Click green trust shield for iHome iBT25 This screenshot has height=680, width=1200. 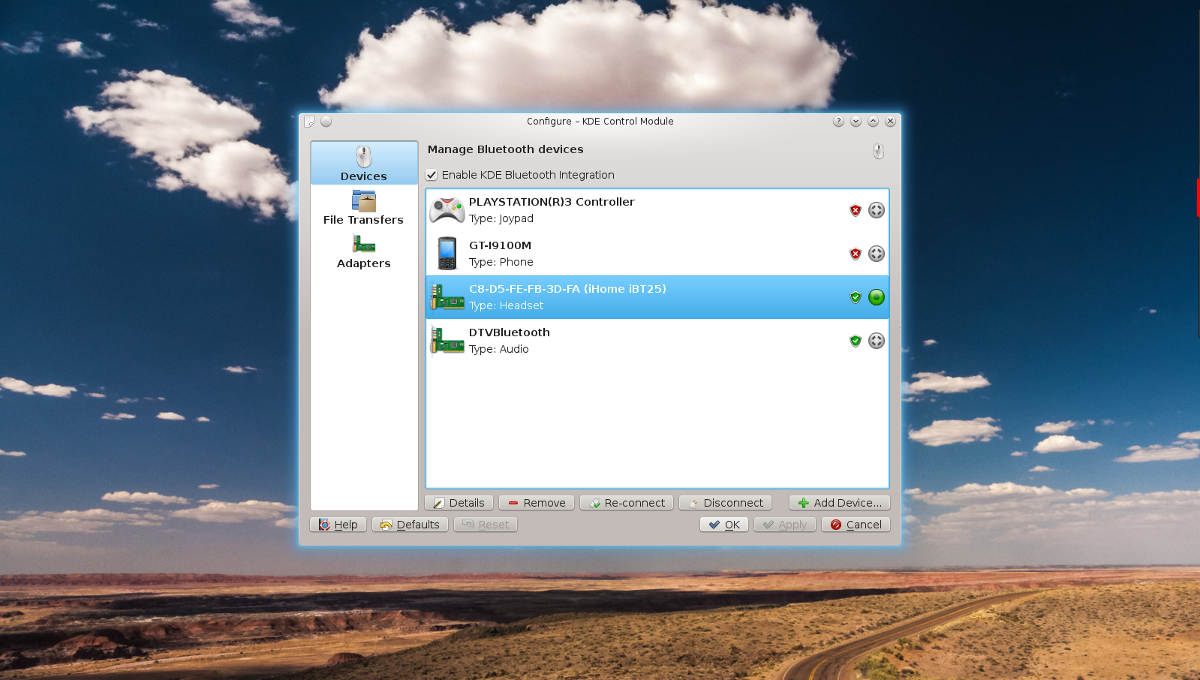coord(855,297)
